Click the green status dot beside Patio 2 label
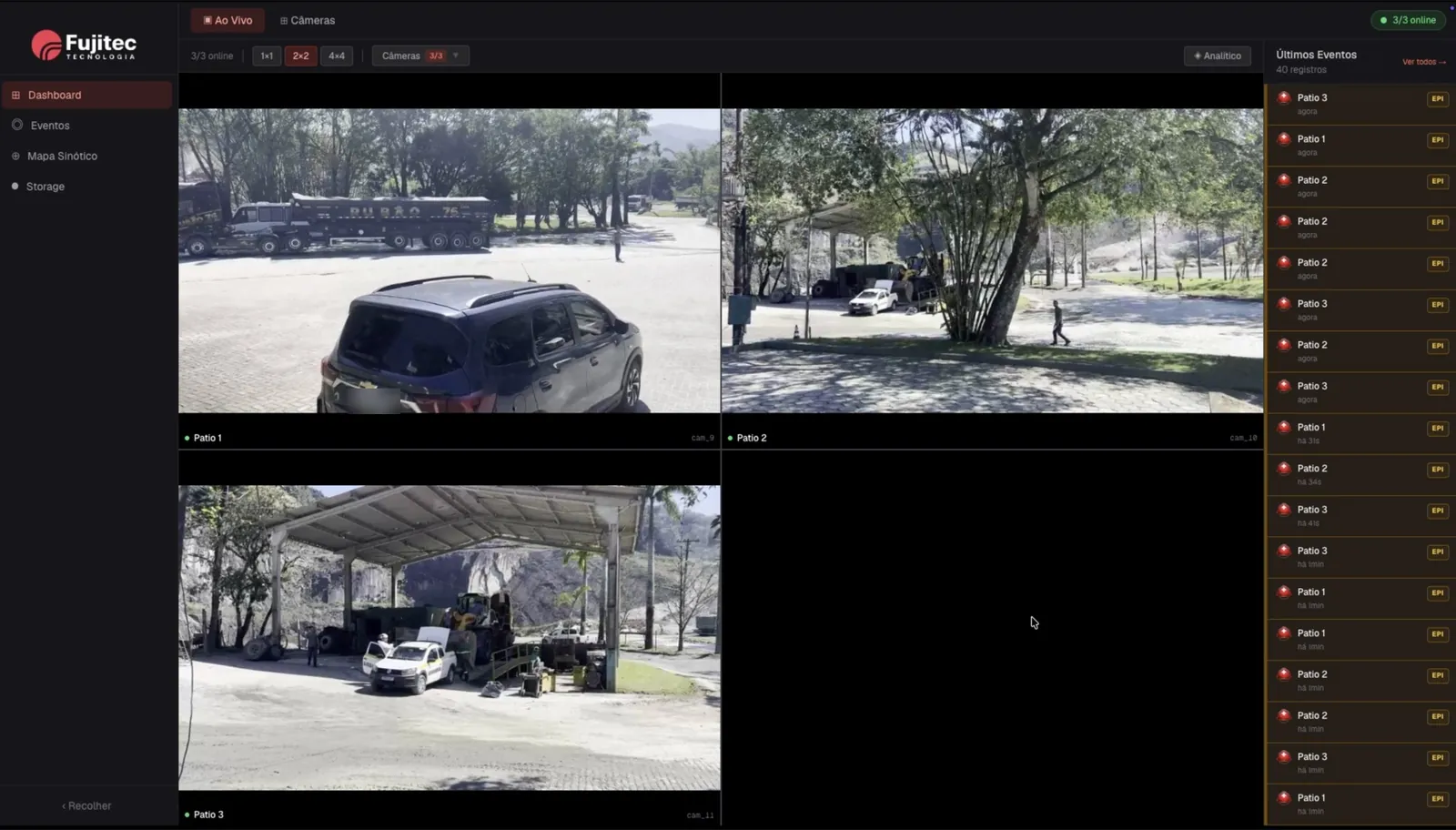This screenshot has height=830, width=1456. click(730, 438)
